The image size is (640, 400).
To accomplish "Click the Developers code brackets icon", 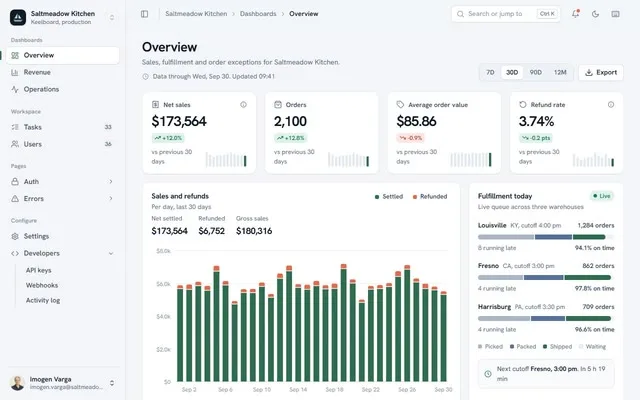I will [15, 253].
